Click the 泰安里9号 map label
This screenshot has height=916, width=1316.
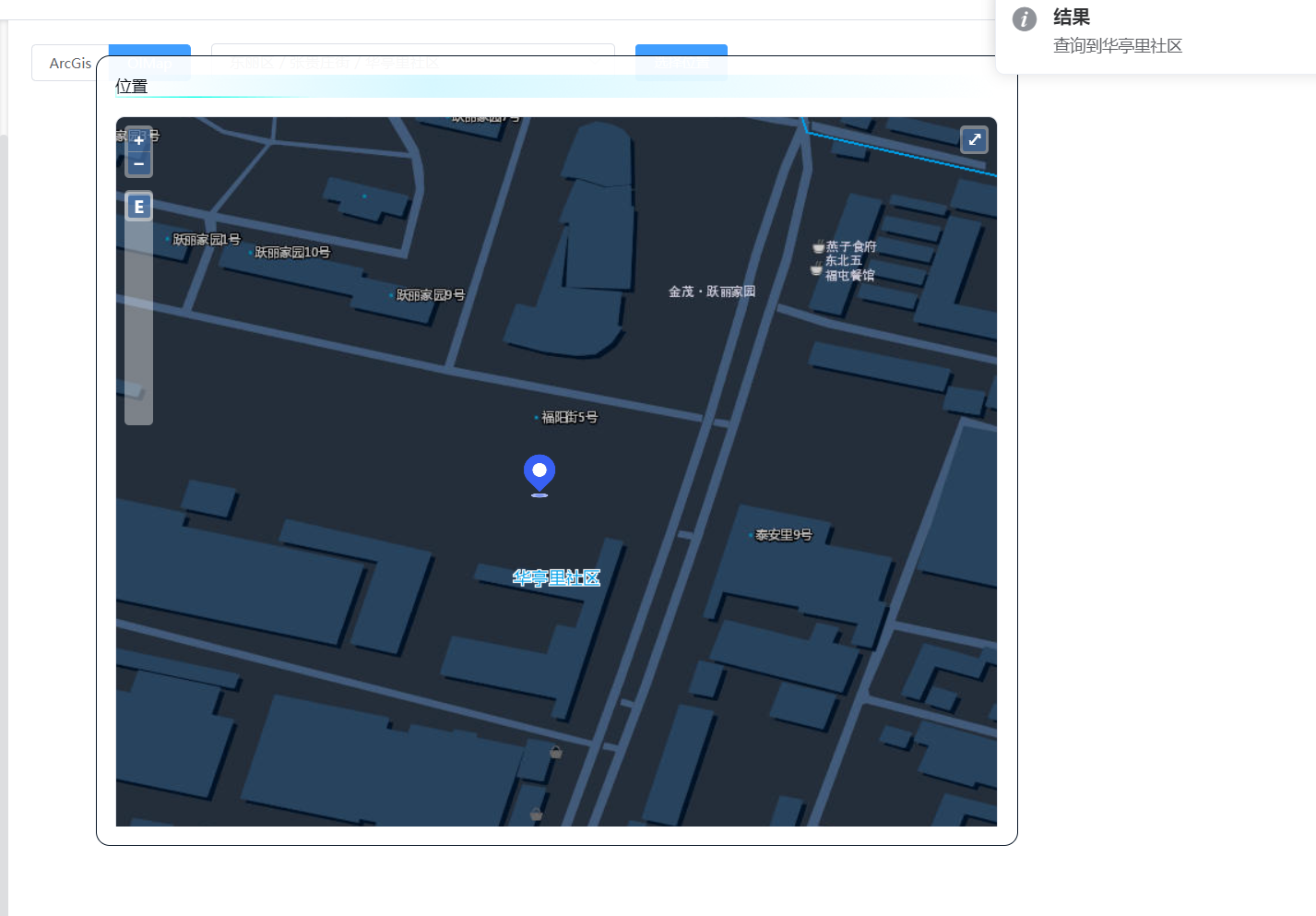pos(783,534)
